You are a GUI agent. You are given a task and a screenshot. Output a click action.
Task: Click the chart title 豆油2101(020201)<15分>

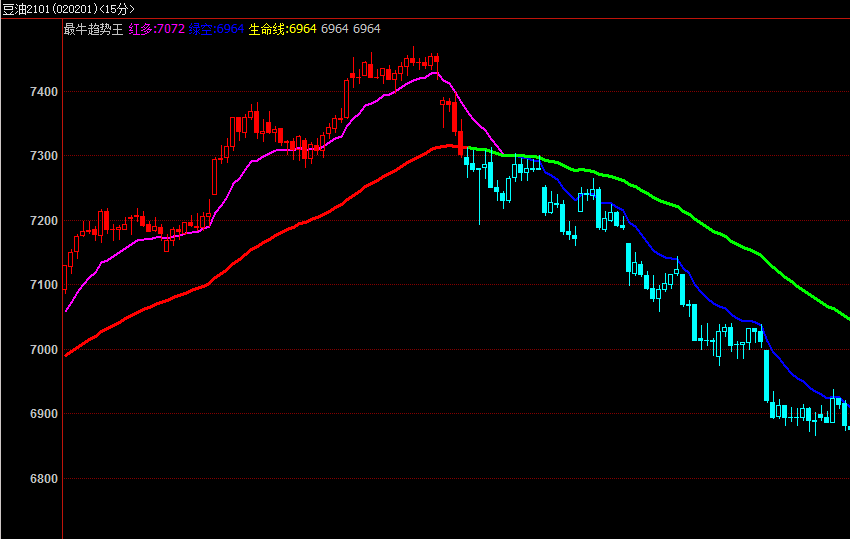[x=68, y=9]
